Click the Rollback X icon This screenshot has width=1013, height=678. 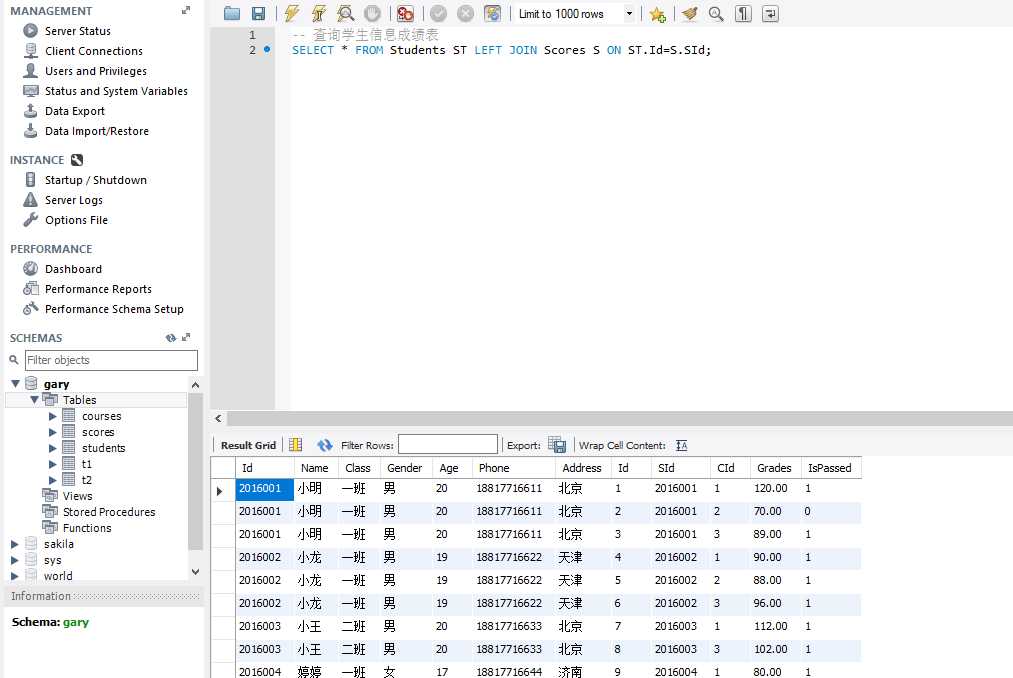coord(465,14)
